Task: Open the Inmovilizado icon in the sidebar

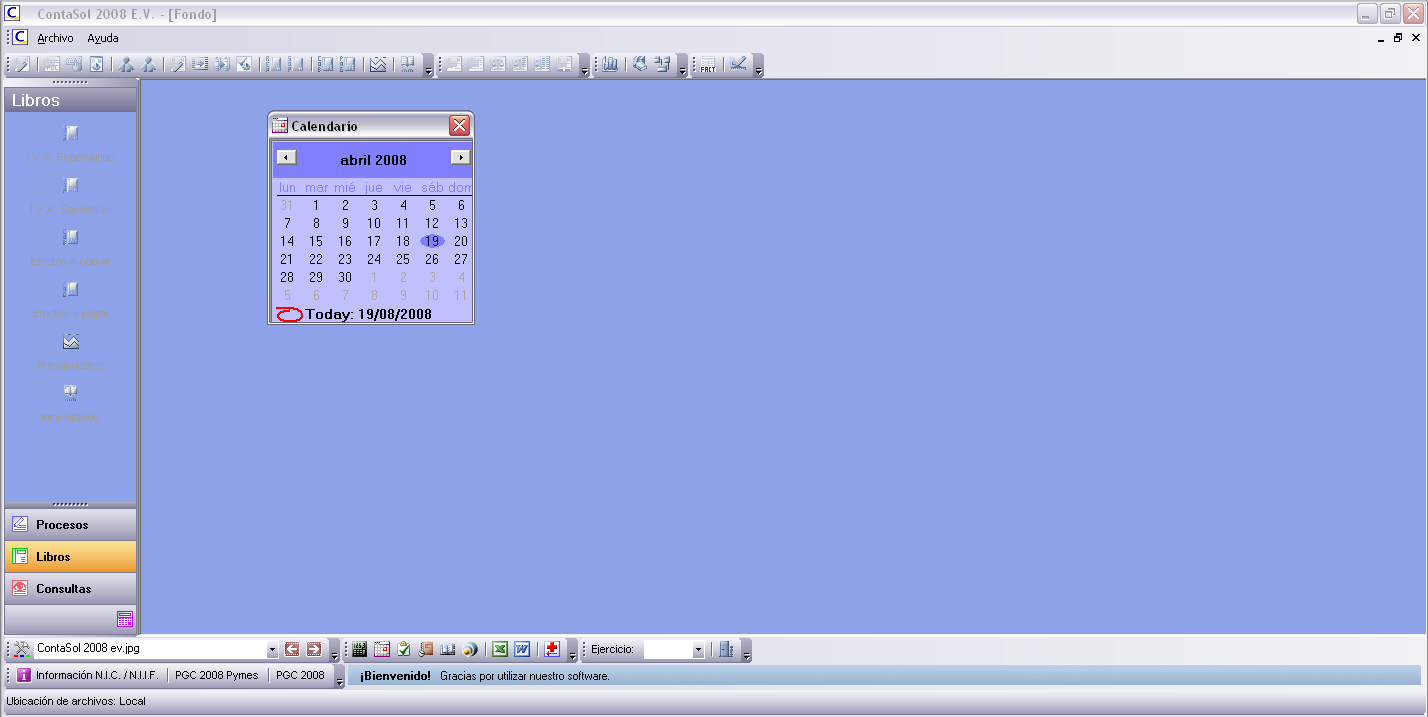Action: [71, 392]
